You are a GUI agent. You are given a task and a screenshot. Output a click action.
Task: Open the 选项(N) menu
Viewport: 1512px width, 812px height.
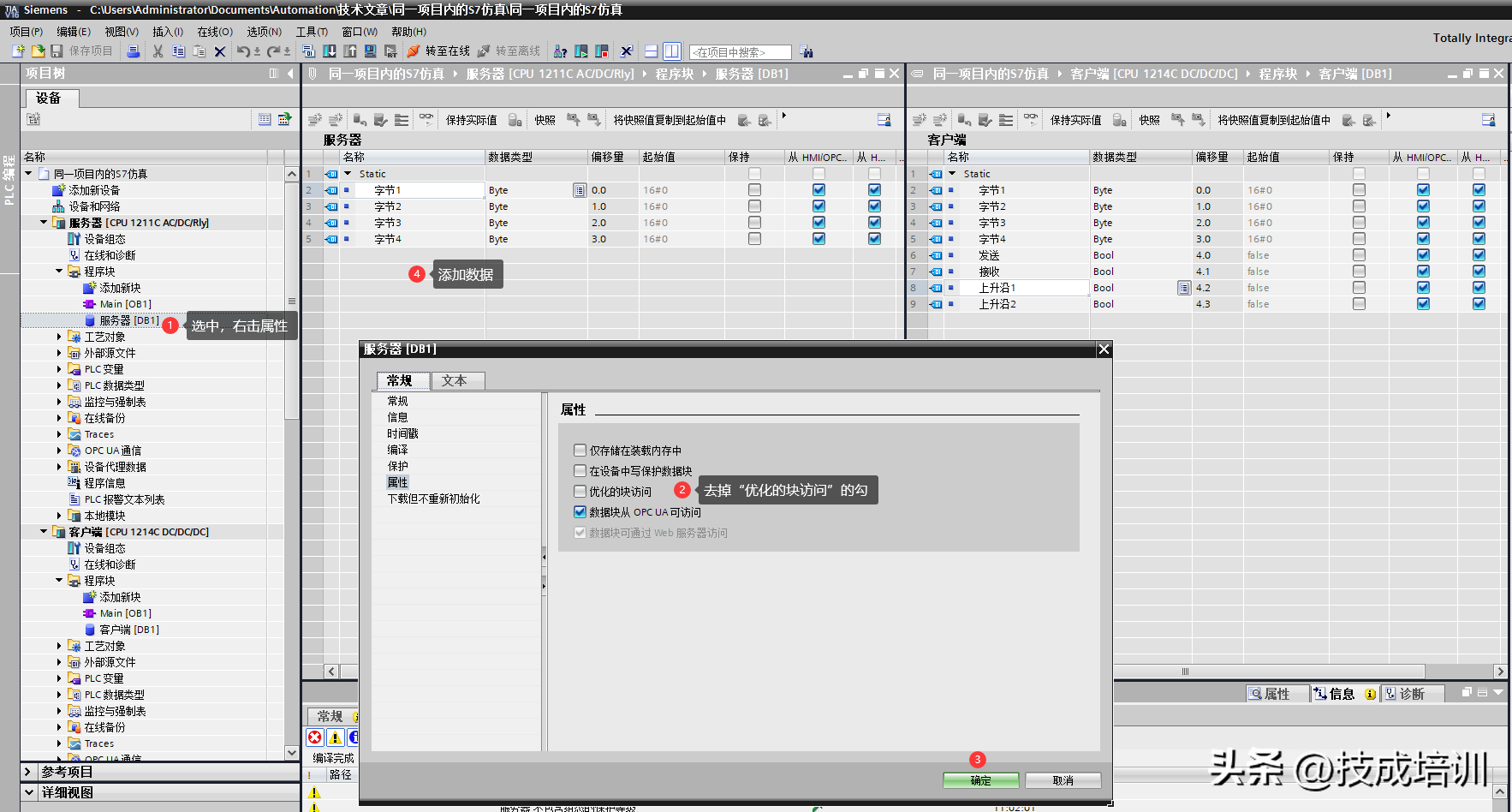tap(264, 32)
